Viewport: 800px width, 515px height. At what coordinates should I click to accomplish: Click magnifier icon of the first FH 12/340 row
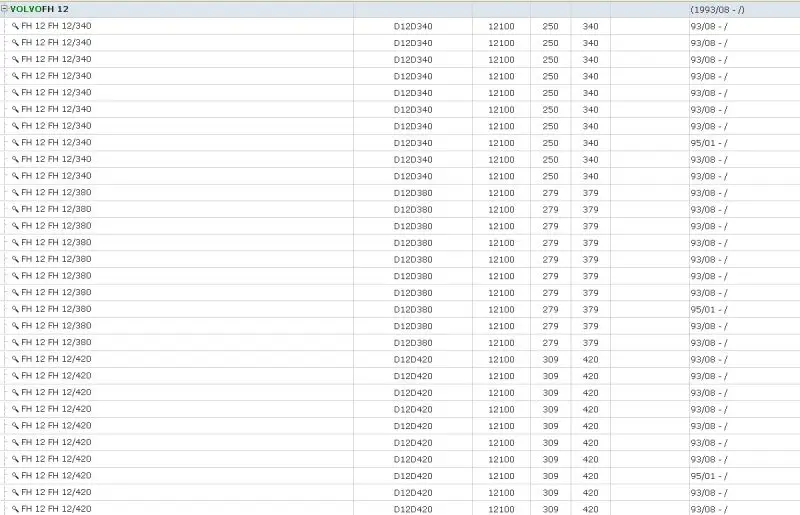tap(15, 26)
